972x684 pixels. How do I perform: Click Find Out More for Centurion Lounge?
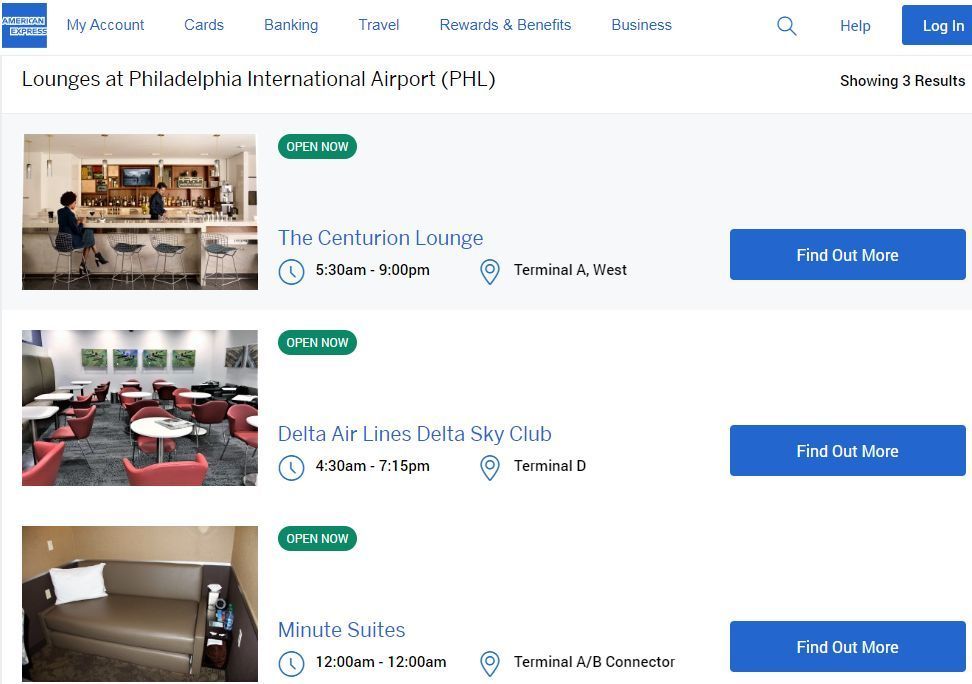(x=847, y=255)
